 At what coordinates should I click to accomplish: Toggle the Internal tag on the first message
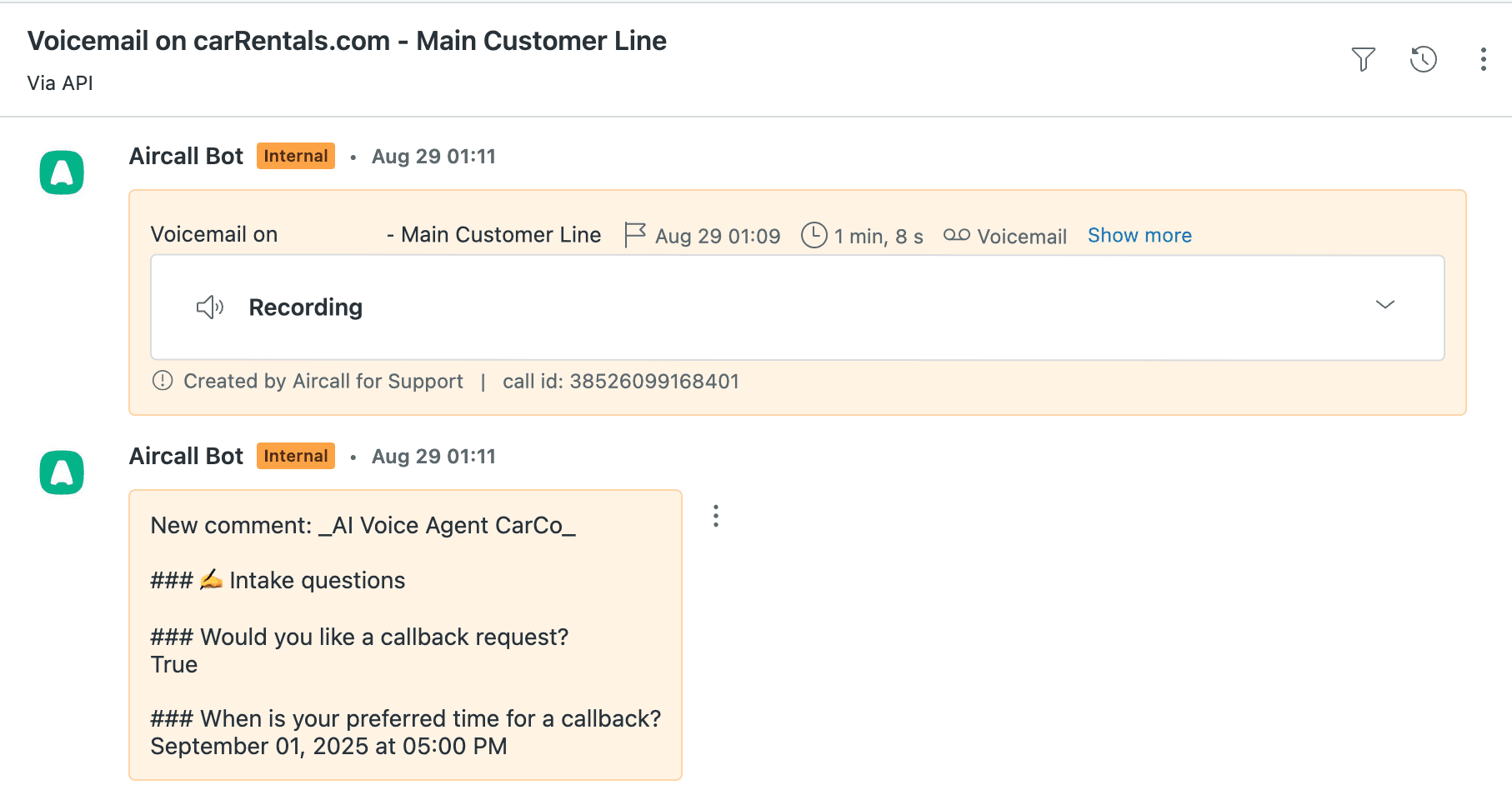[295, 156]
